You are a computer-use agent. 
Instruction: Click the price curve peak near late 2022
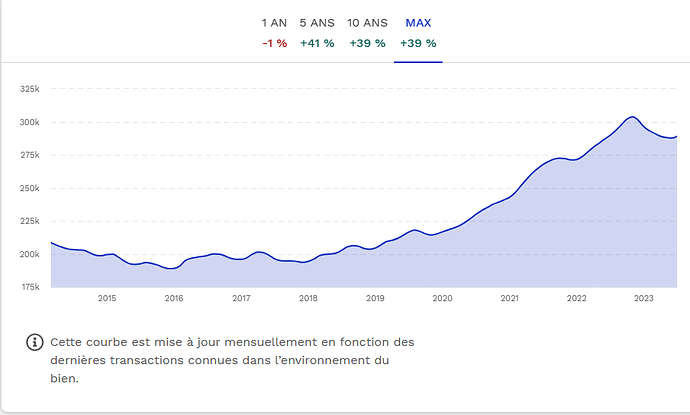tap(632, 117)
